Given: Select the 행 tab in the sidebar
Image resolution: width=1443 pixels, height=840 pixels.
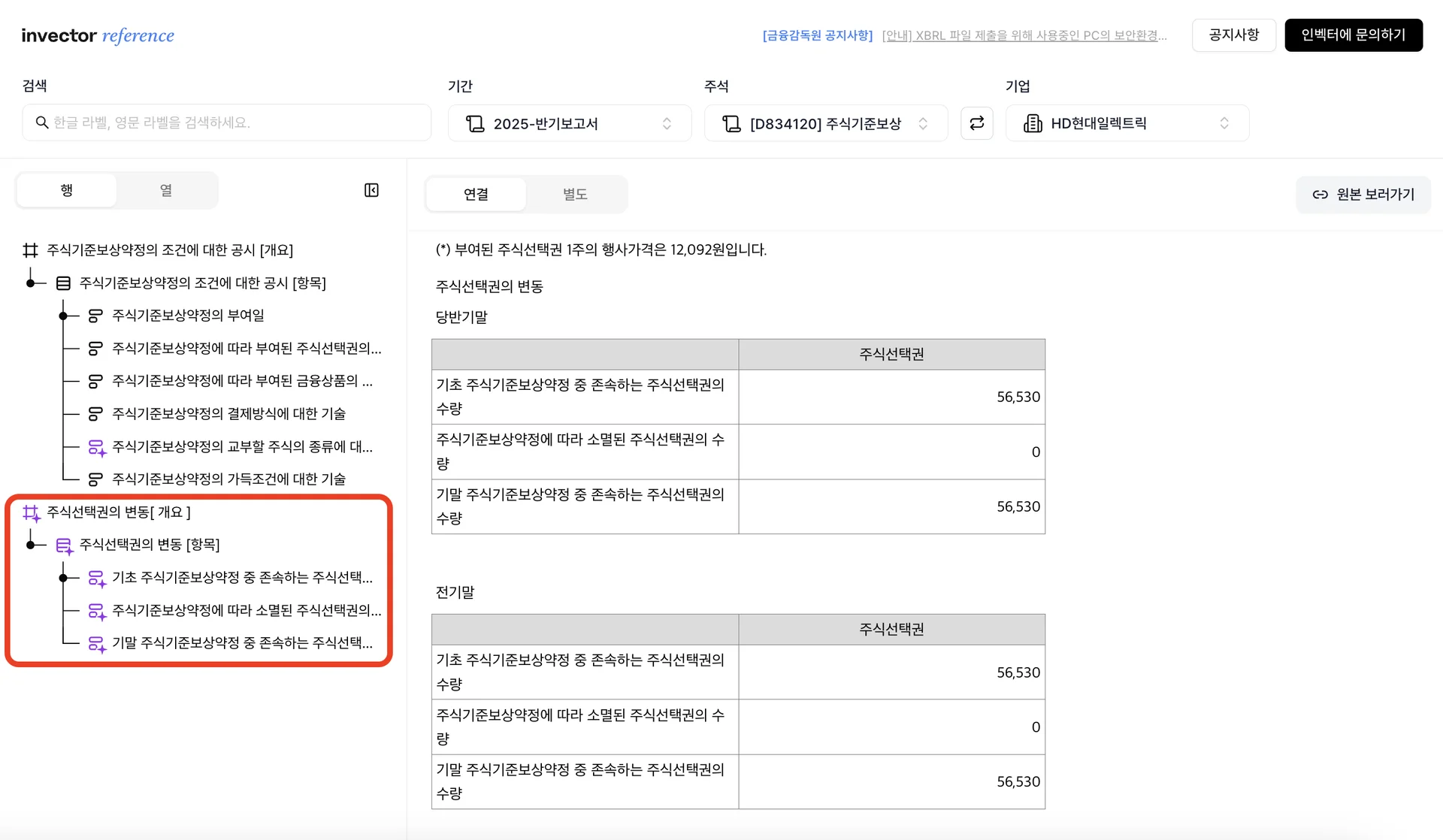Looking at the screenshot, I should coord(67,191).
